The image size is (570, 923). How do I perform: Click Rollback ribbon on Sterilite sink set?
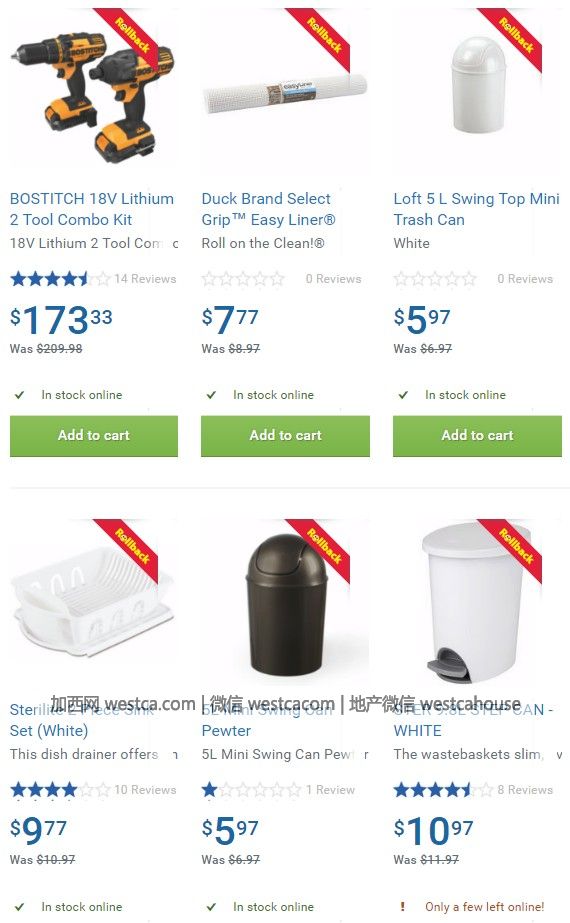133,547
